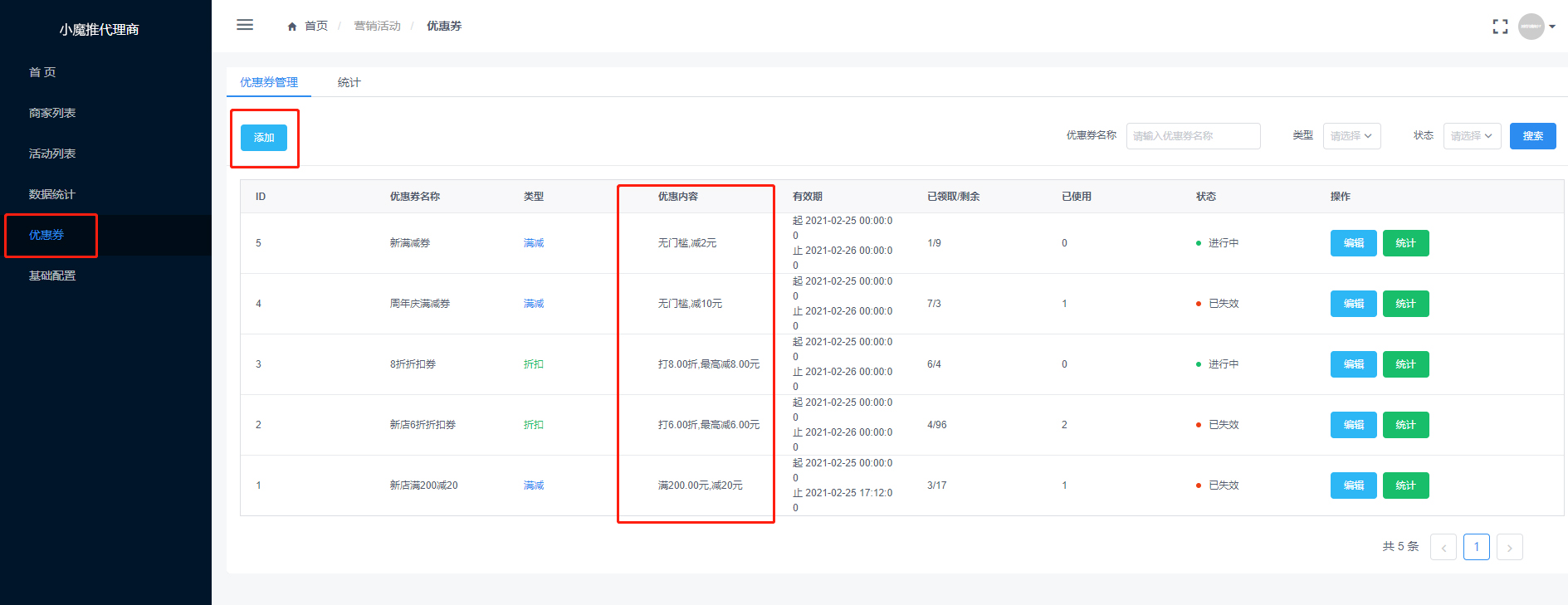Image resolution: width=1568 pixels, height=605 pixels.
Task: Open the 状态 dropdown filter
Action: click(1472, 136)
